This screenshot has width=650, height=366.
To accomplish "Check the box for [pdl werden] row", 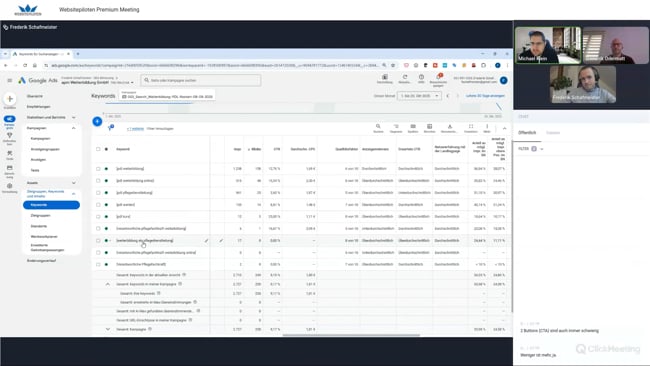I will pos(98,205).
